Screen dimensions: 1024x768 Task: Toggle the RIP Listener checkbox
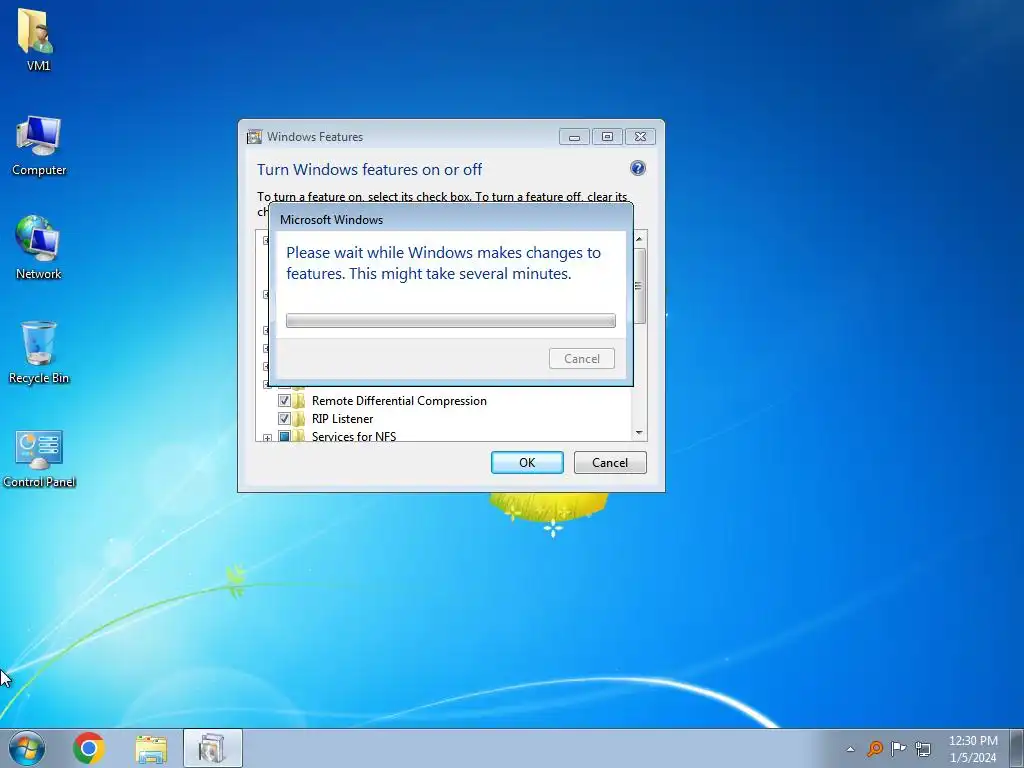click(284, 419)
